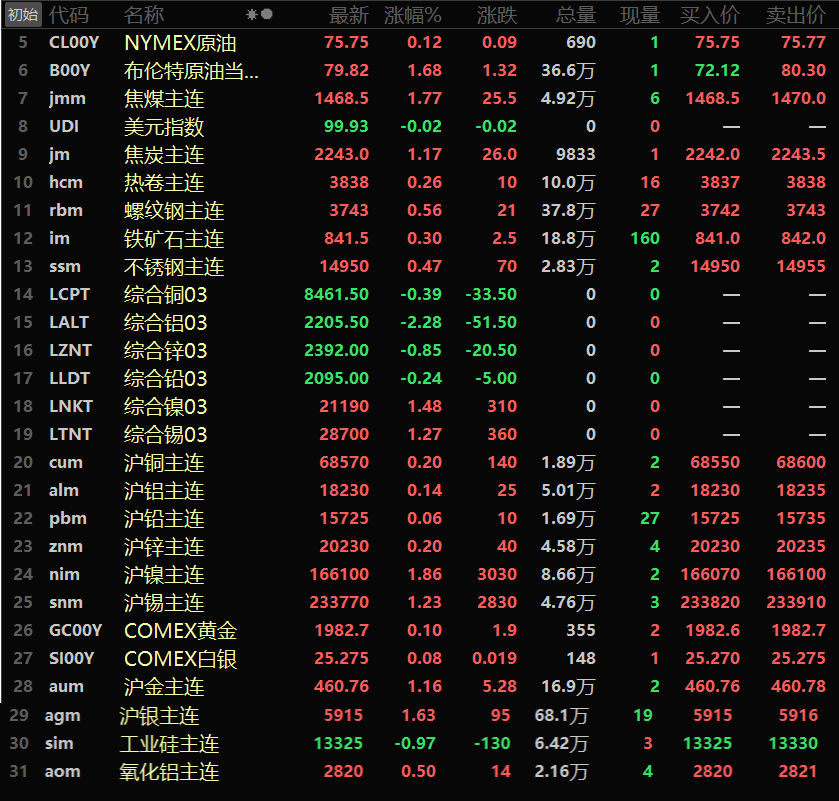The width and height of the screenshot is (839, 801).
Task: Click the bid price 72.12
Action: 718,70
